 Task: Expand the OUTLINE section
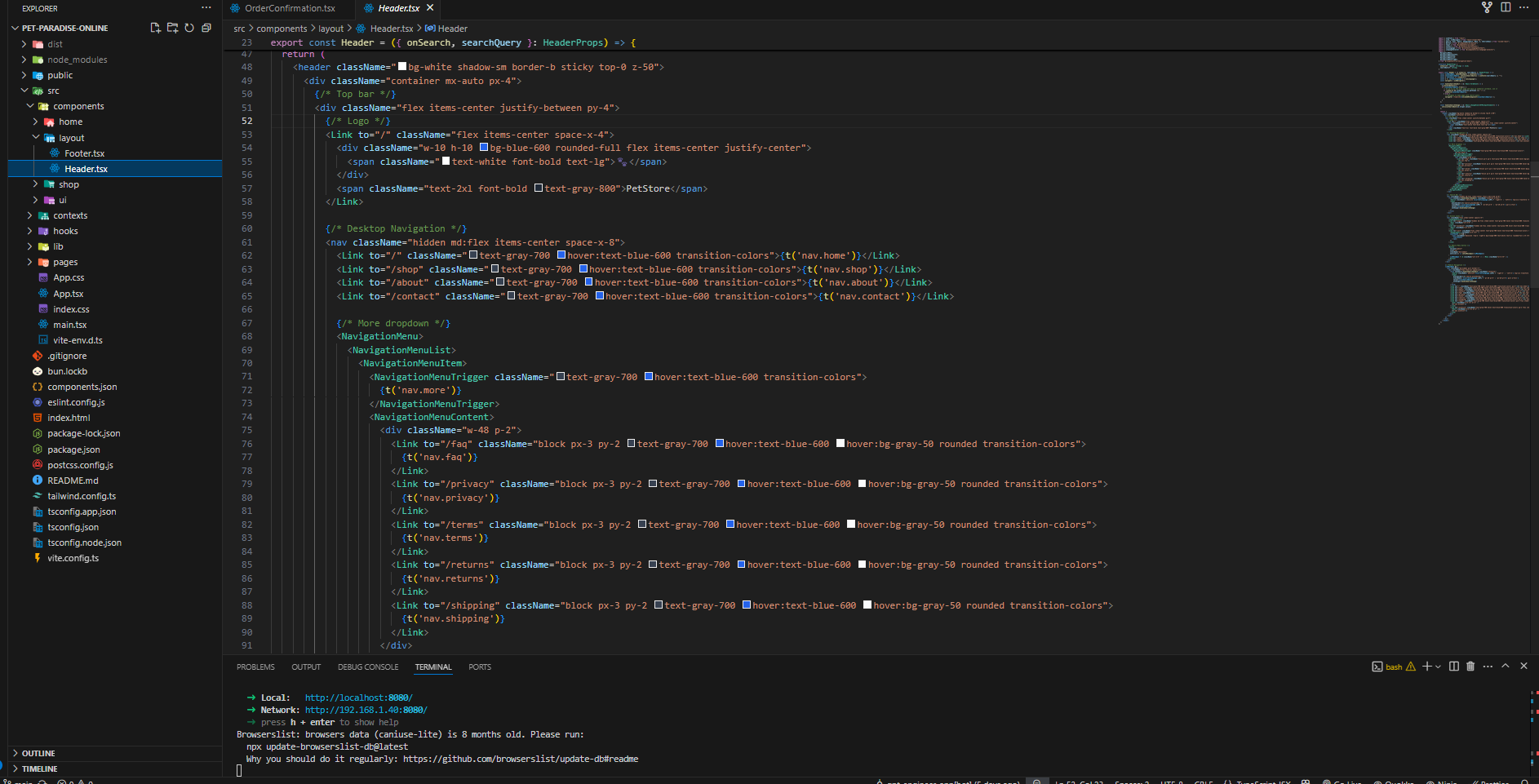[x=38, y=753]
